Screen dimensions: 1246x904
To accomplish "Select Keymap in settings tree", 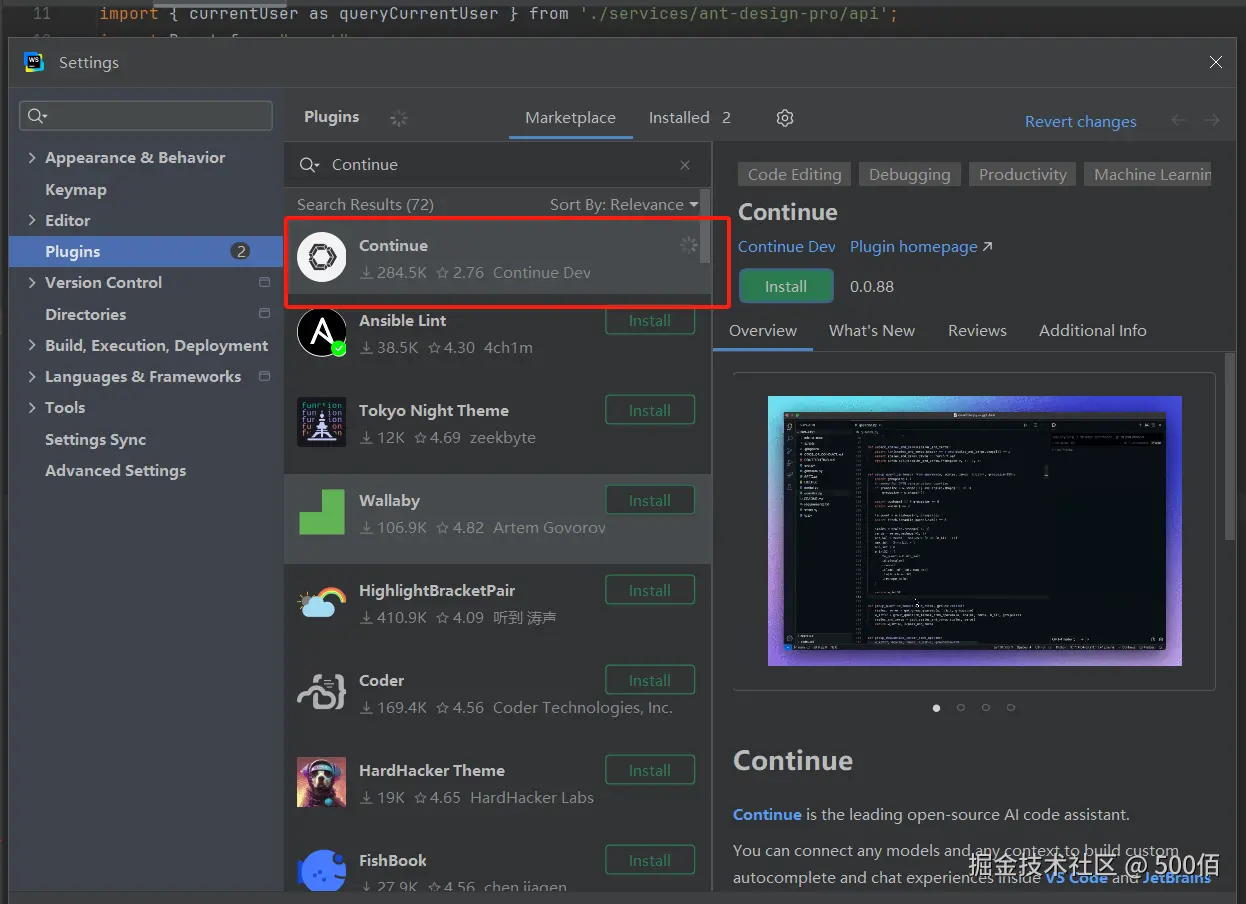I will pos(76,189).
